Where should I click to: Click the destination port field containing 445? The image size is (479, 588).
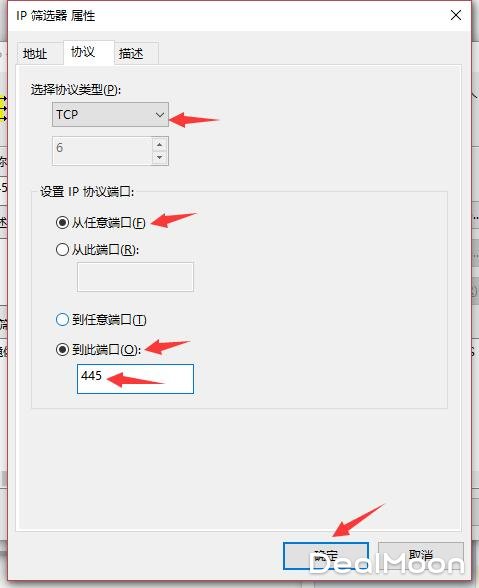tap(135, 379)
